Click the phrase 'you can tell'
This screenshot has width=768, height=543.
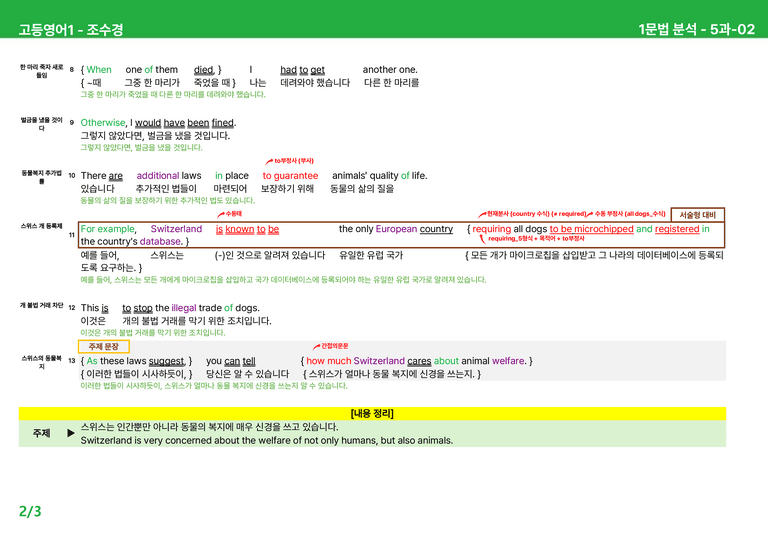pyautogui.click(x=231, y=361)
